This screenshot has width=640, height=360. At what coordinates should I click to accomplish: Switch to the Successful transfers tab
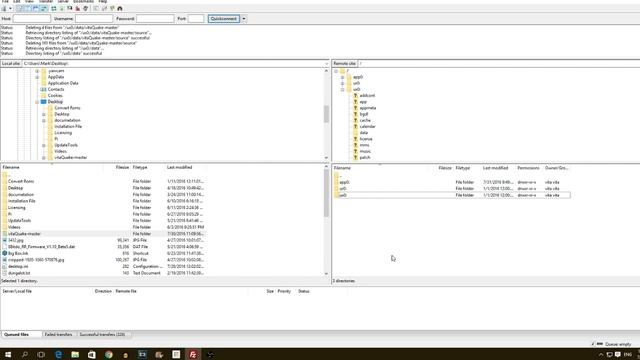[x=102, y=335]
